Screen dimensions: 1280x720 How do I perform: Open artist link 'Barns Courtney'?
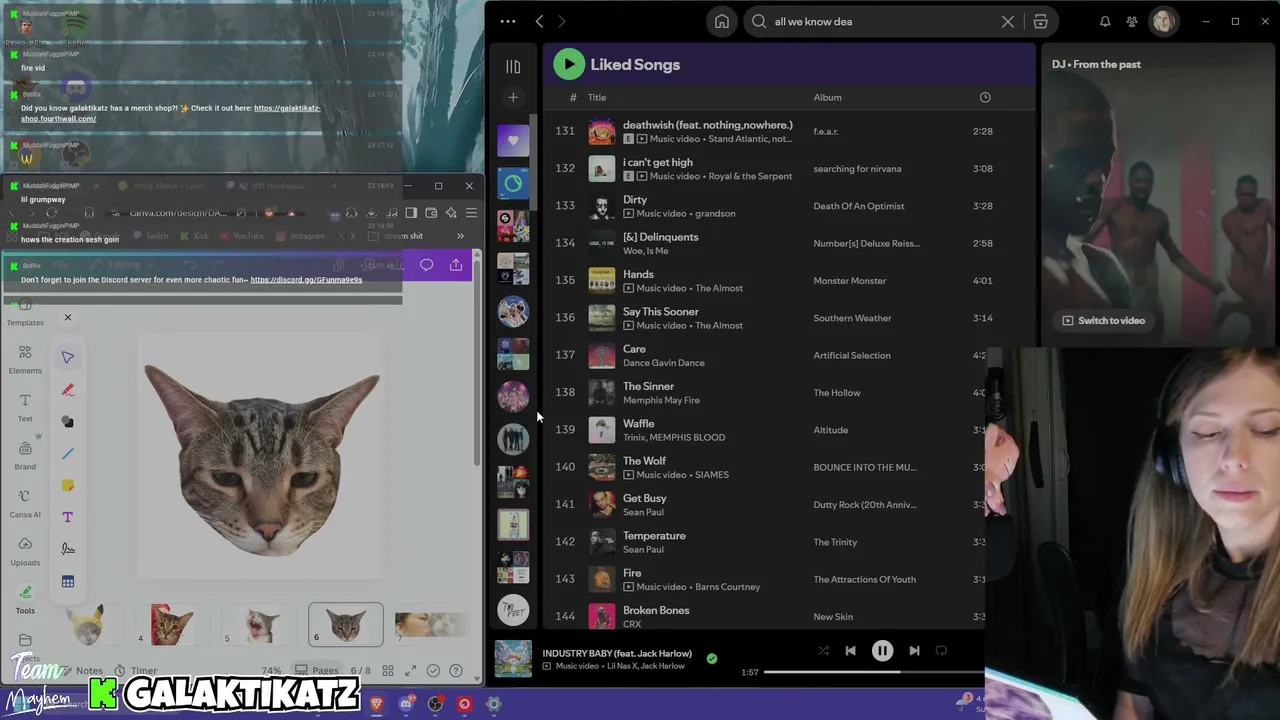coord(727,587)
